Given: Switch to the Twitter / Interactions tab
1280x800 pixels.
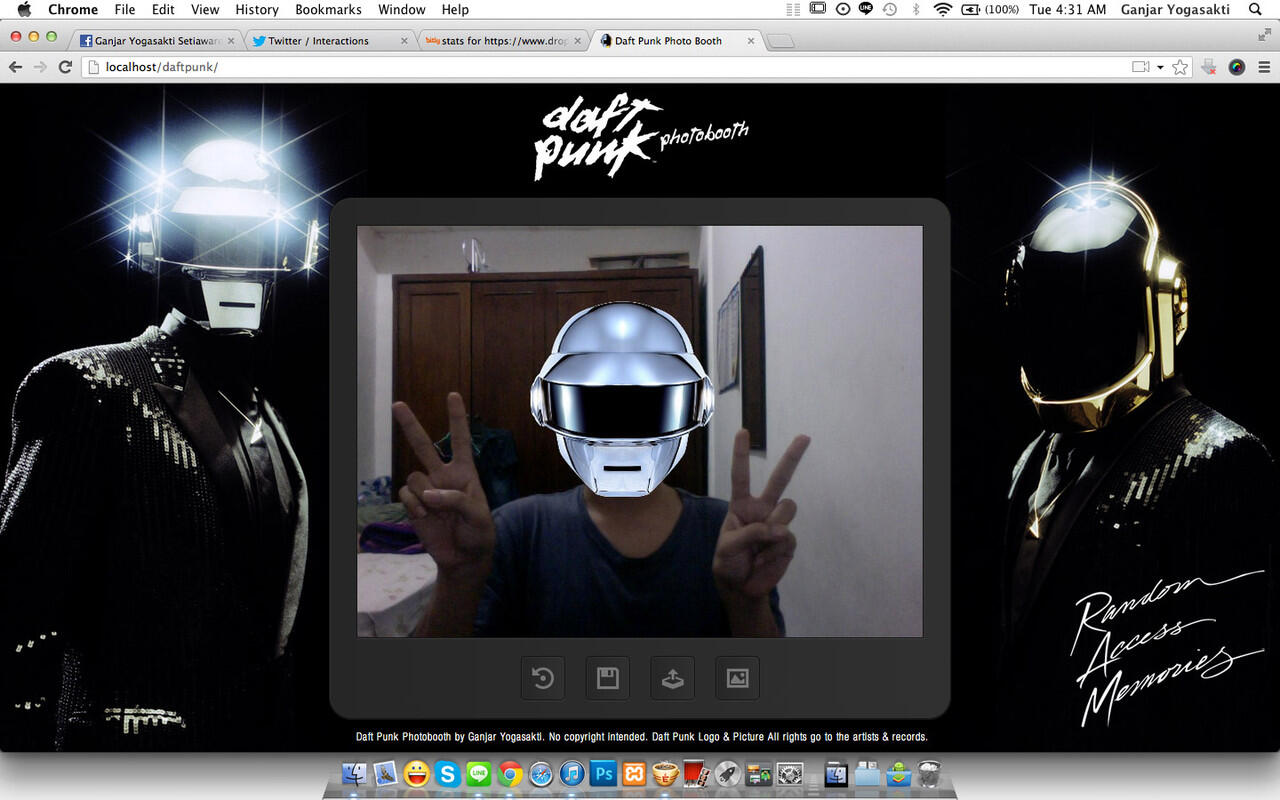Looking at the screenshot, I should [330, 41].
